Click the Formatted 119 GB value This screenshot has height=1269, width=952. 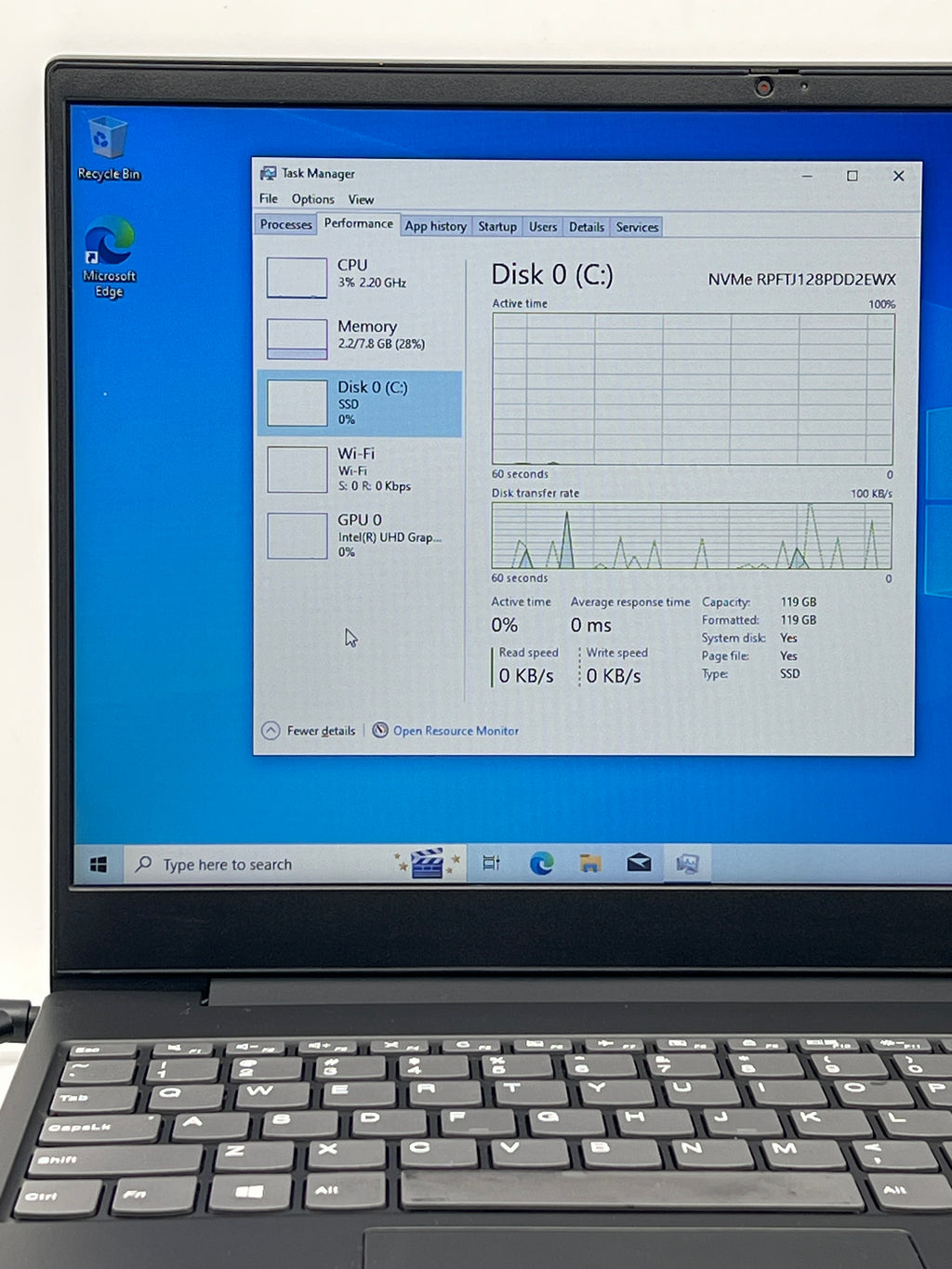798,619
